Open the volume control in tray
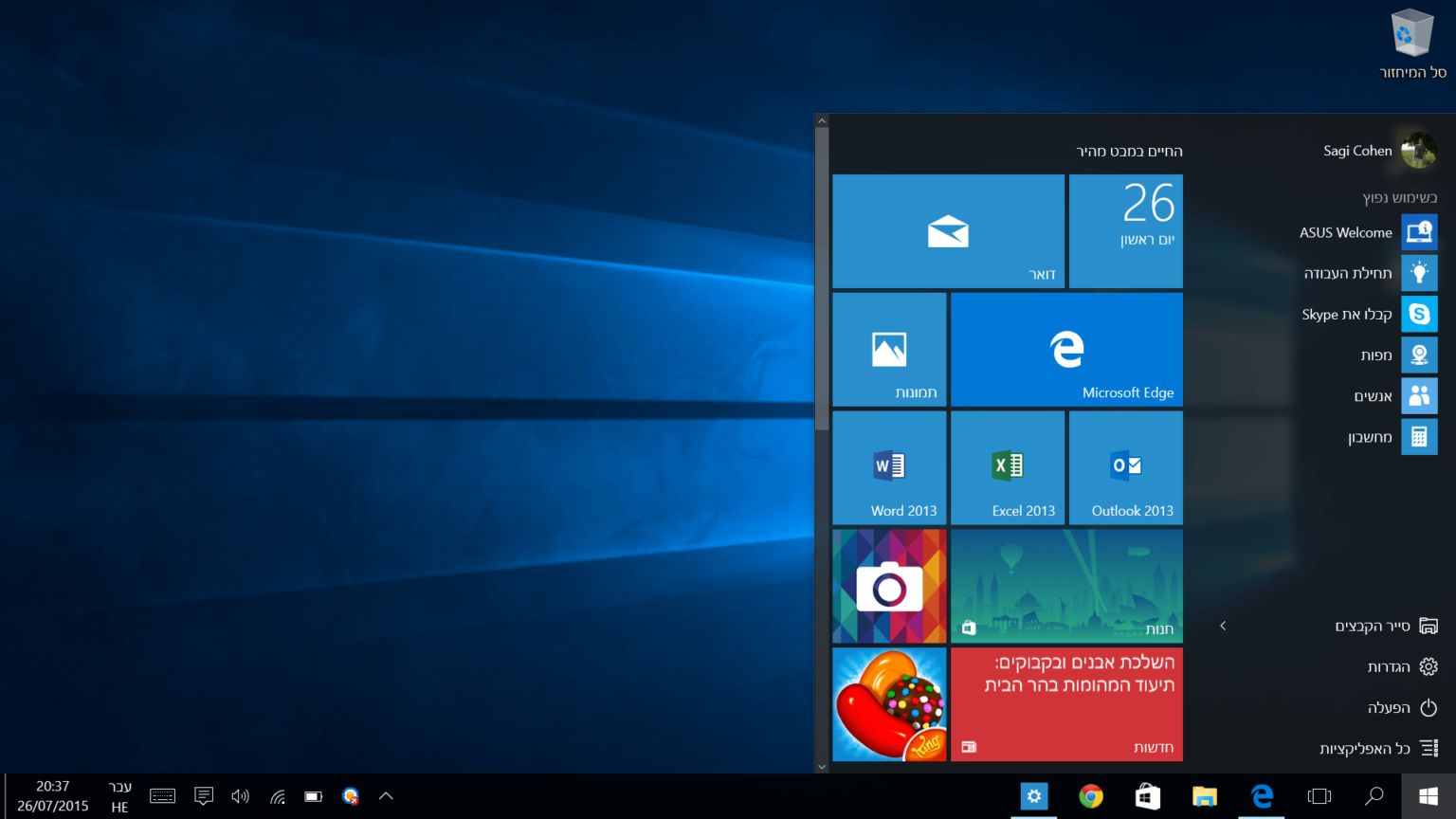Screen dimensions: 1456x819 pyautogui.click(x=241, y=796)
